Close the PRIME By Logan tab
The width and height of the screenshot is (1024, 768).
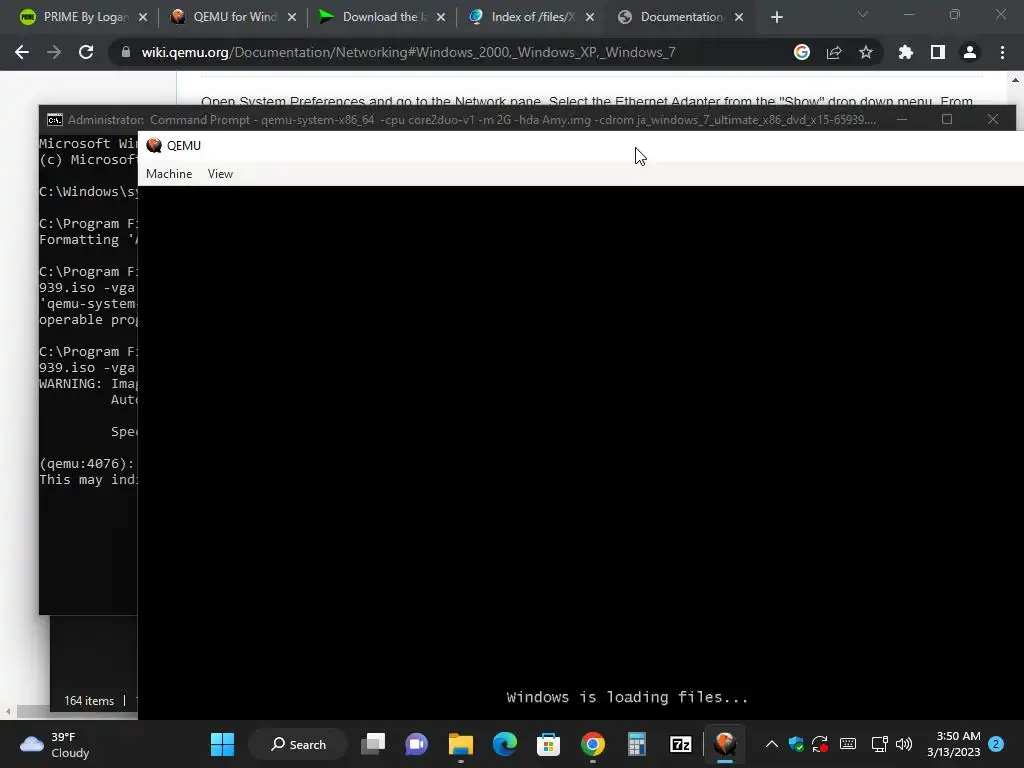tap(143, 17)
